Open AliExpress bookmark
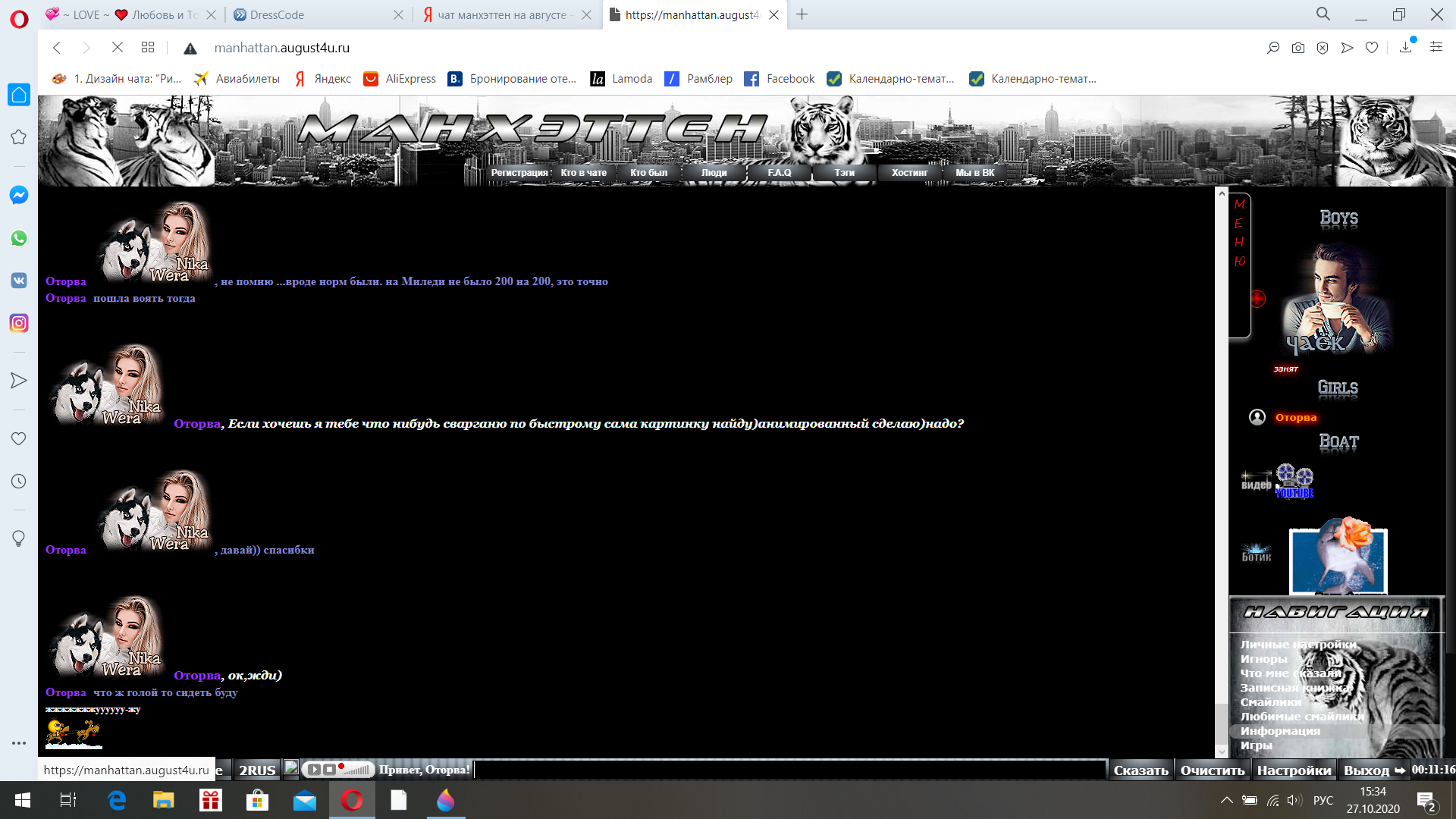 click(x=400, y=79)
